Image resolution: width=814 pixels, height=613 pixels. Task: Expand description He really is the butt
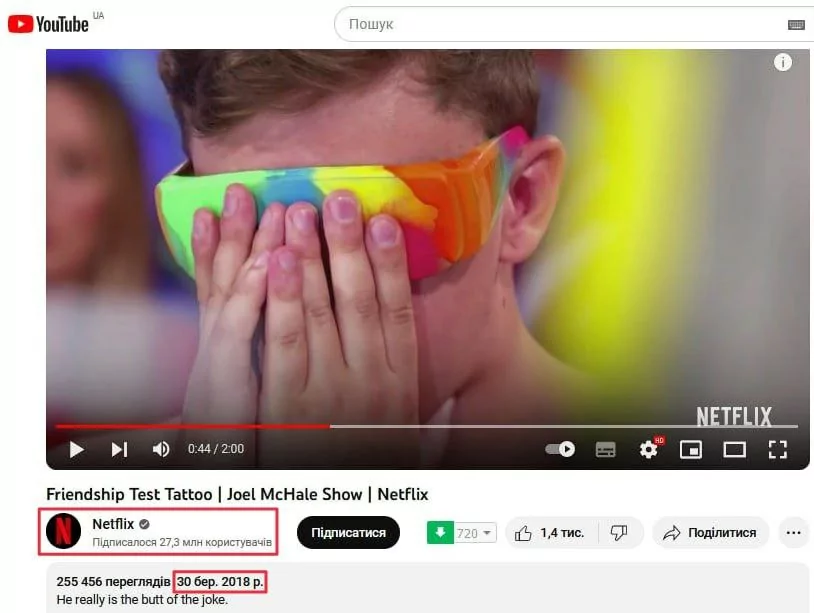point(142,600)
